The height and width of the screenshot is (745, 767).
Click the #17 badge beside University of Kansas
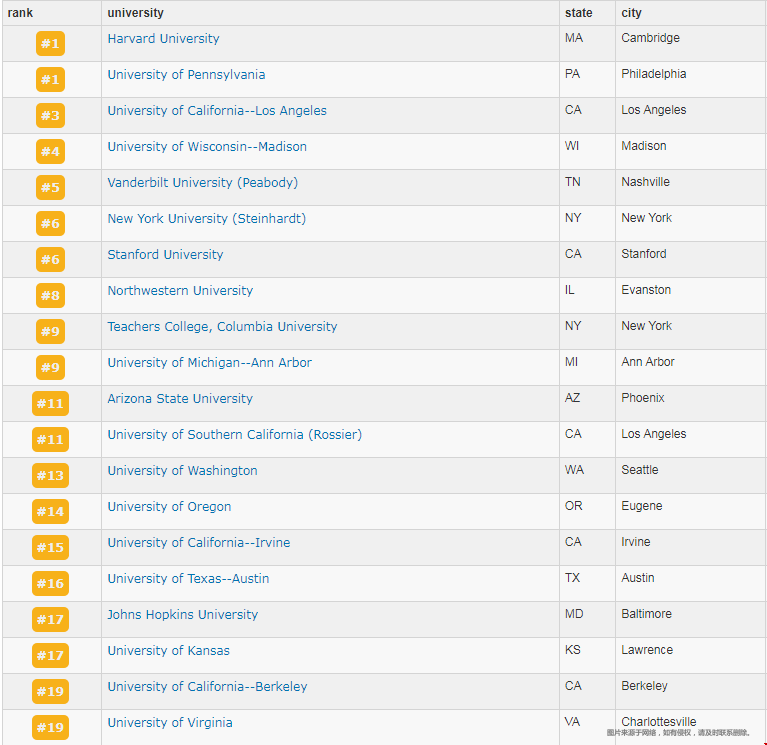pos(50,655)
